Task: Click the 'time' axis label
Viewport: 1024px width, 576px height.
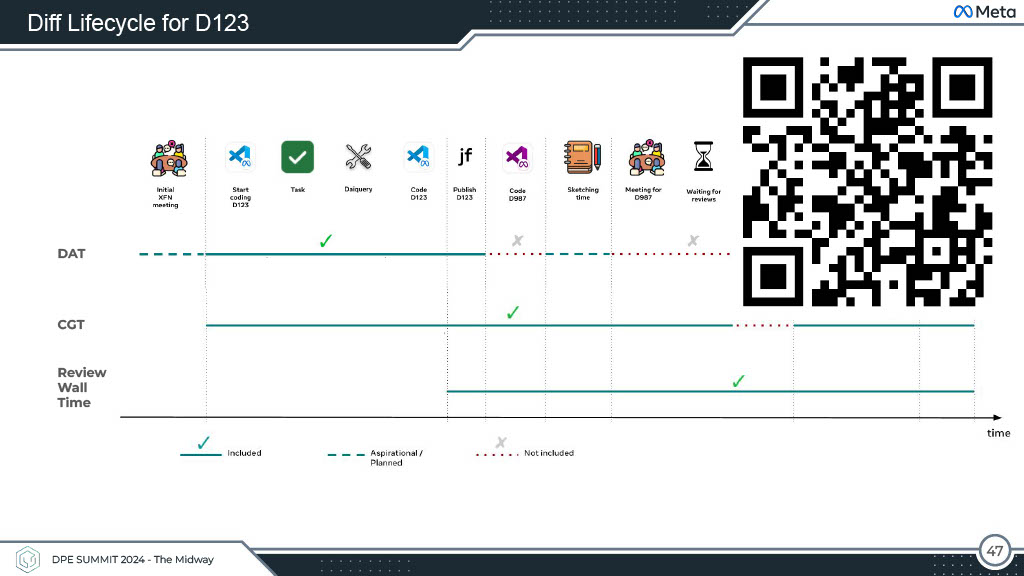Action: pos(999,433)
